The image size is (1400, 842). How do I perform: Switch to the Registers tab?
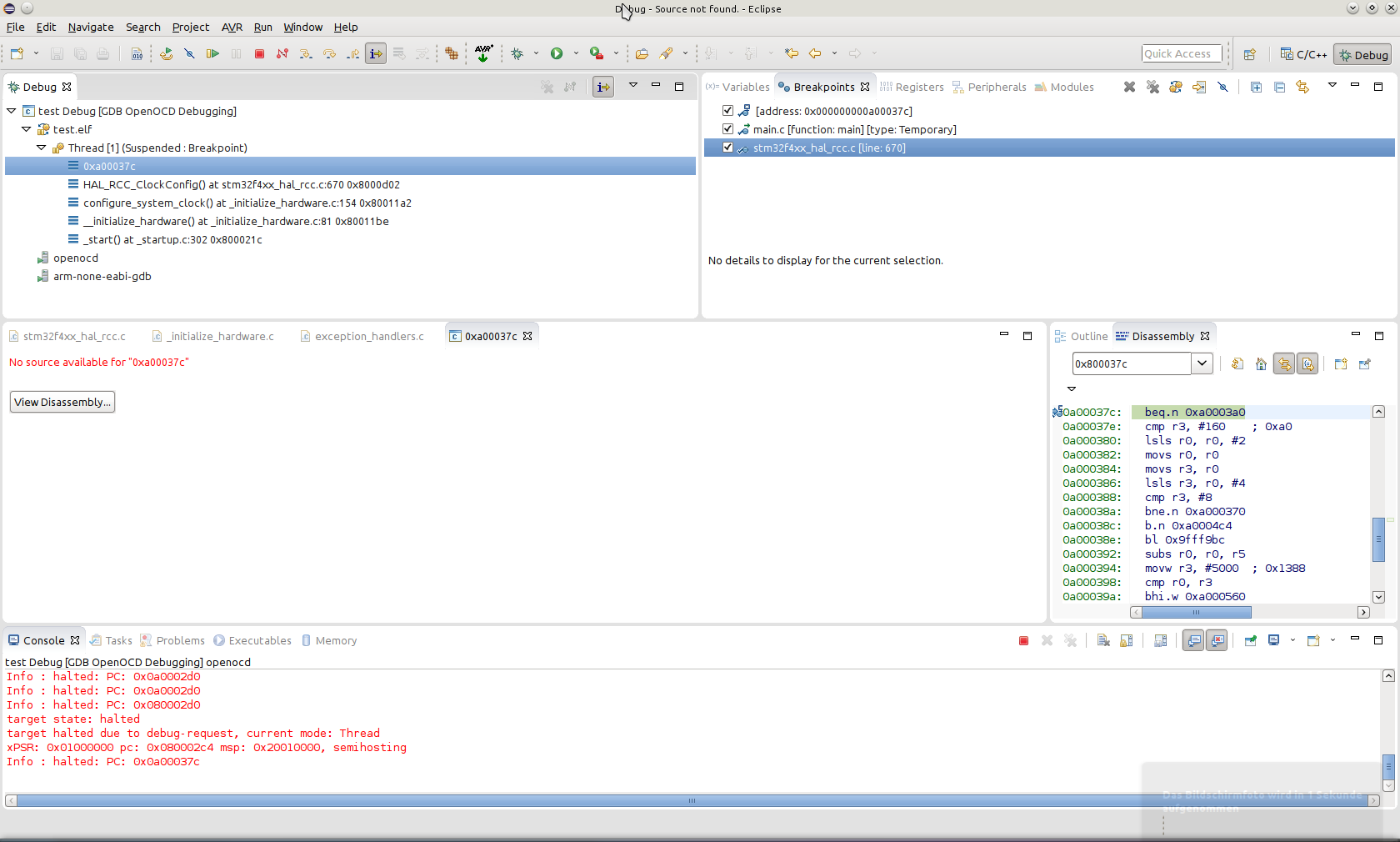pos(912,87)
